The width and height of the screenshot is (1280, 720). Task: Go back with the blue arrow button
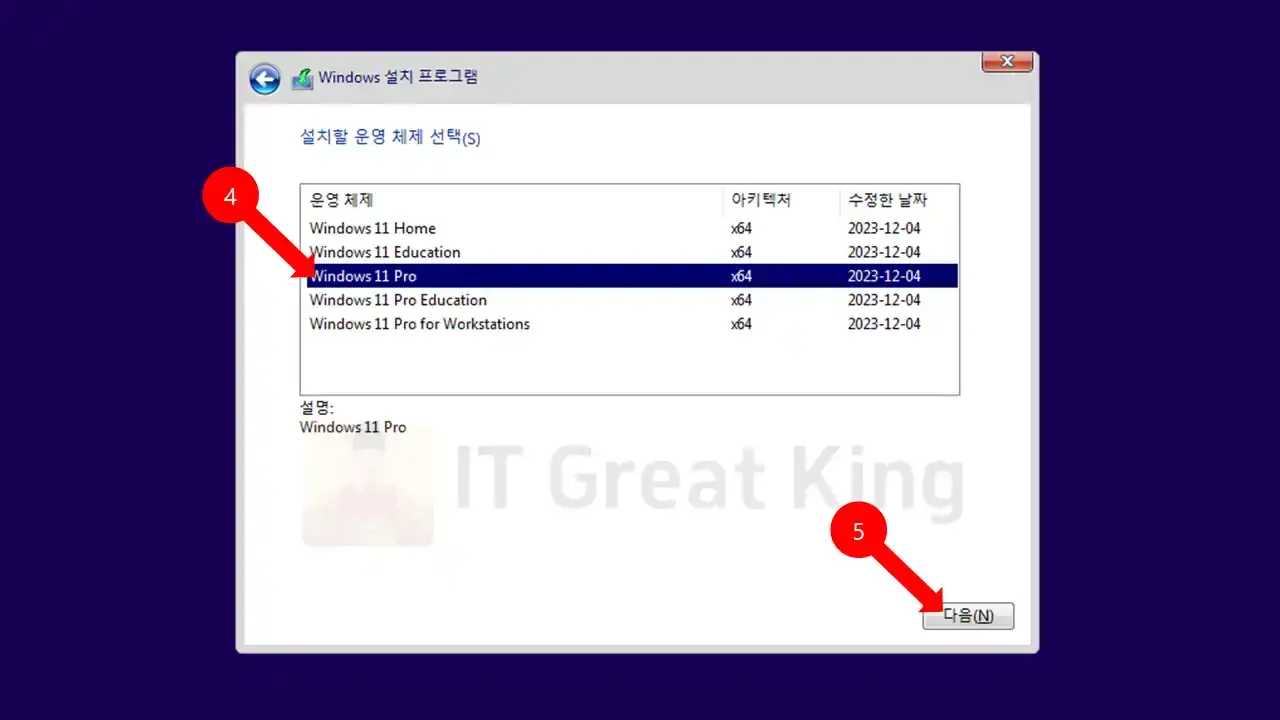coord(265,79)
